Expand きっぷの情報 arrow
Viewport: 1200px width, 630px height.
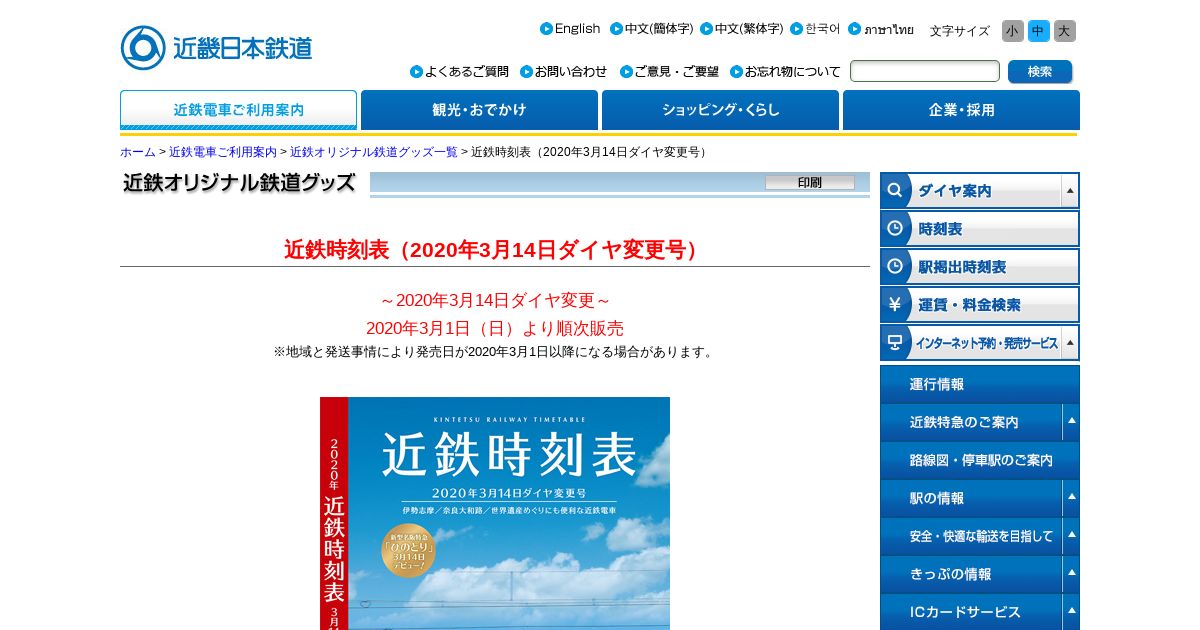[x=1070, y=574]
